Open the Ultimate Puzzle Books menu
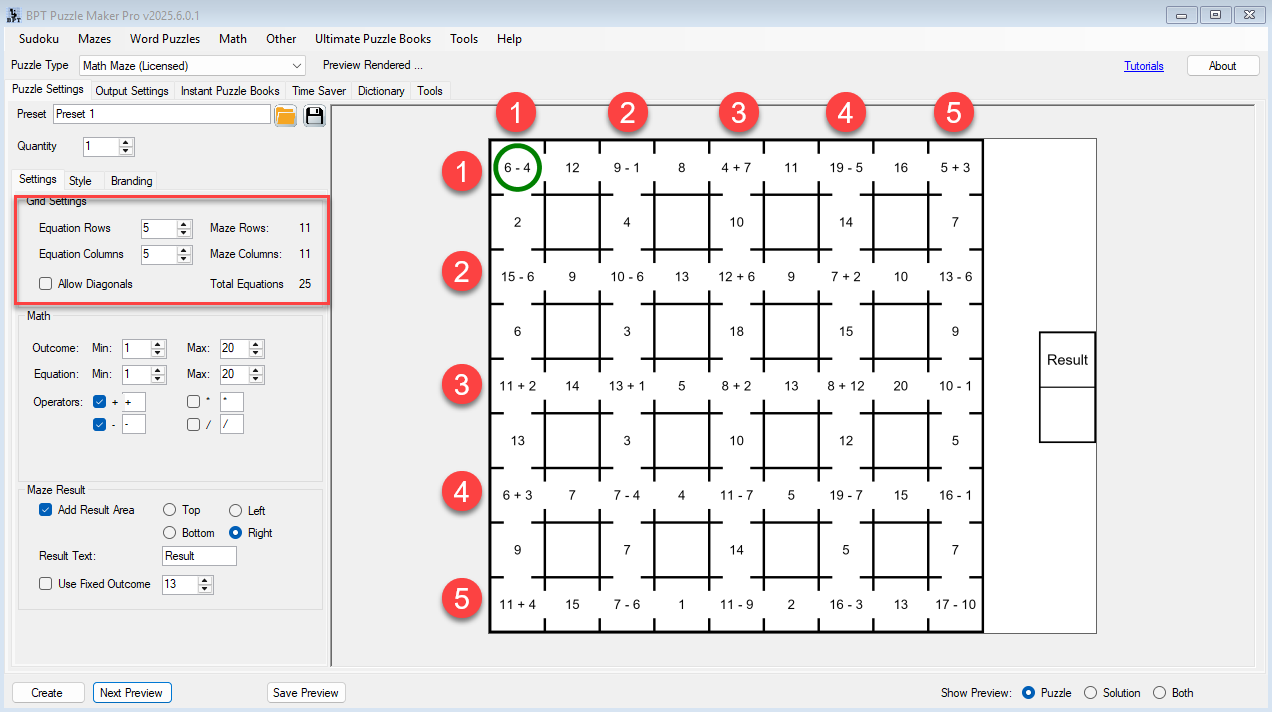Image resolution: width=1272 pixels, height=712 pixels. [x=373, y=39]
